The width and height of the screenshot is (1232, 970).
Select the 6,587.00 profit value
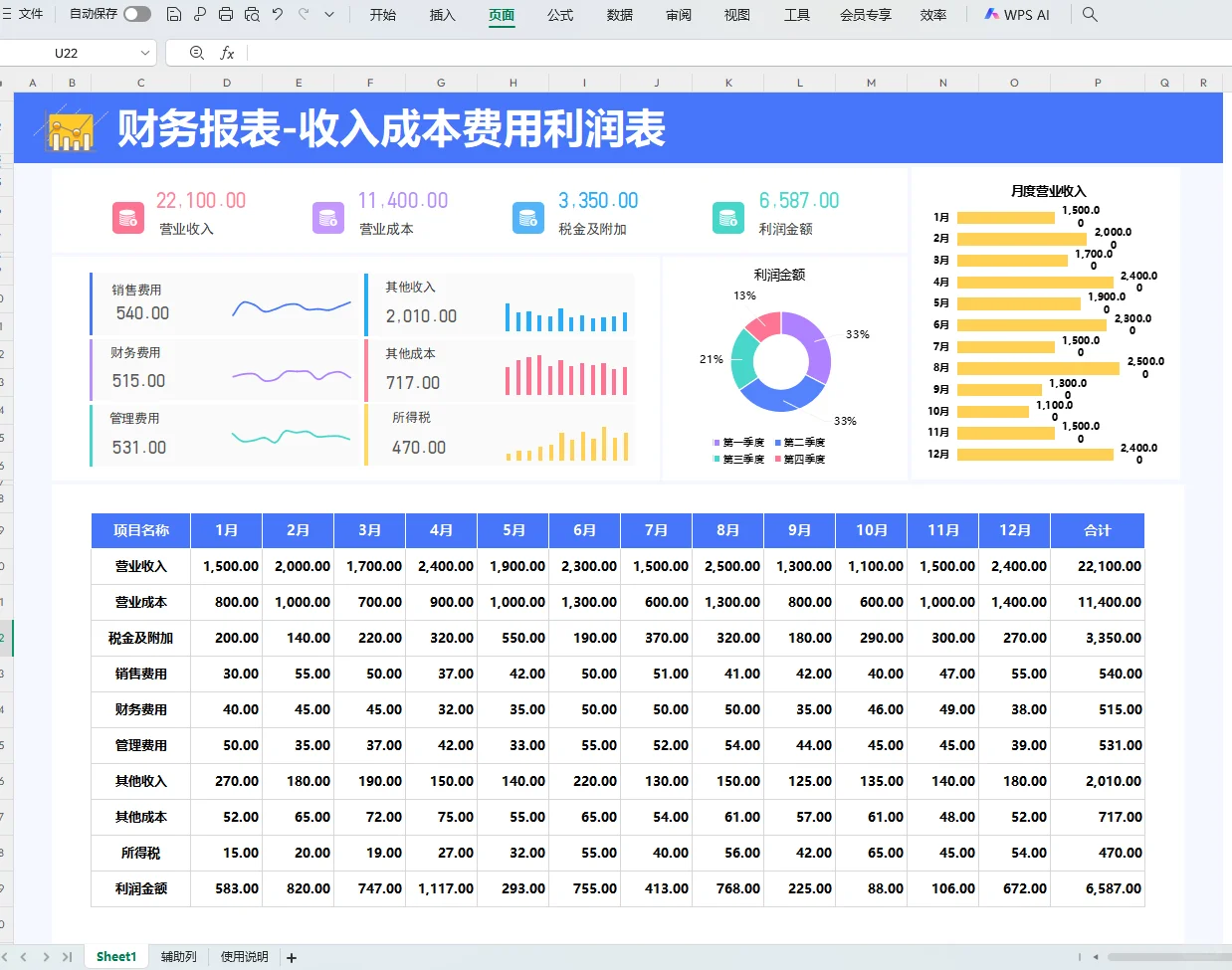799,201
